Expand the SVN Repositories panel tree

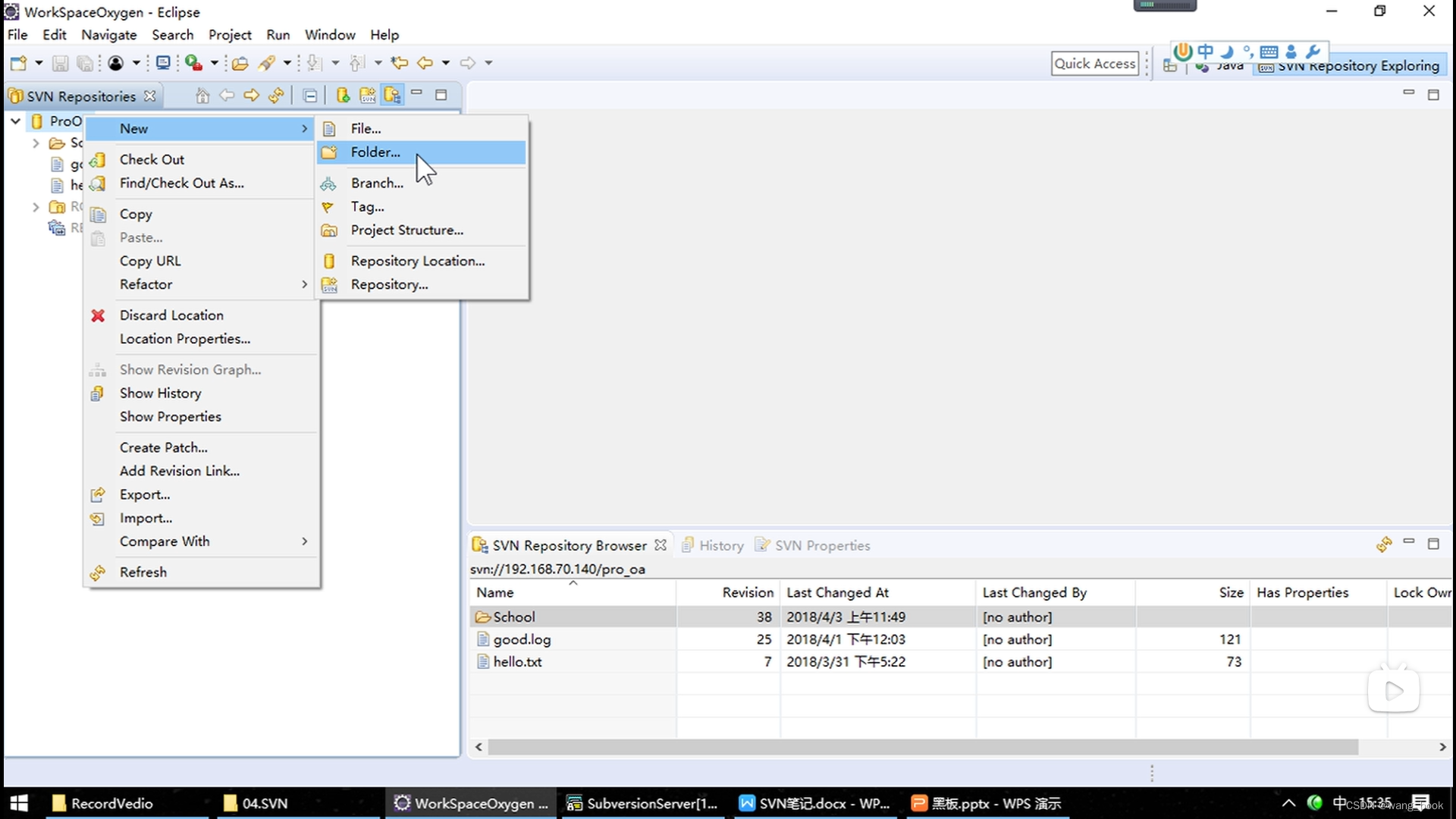coord(15,120)
